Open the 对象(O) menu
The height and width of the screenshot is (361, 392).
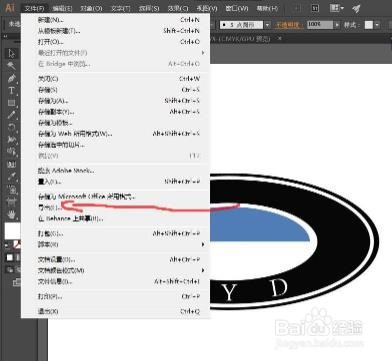click(91, 8)
